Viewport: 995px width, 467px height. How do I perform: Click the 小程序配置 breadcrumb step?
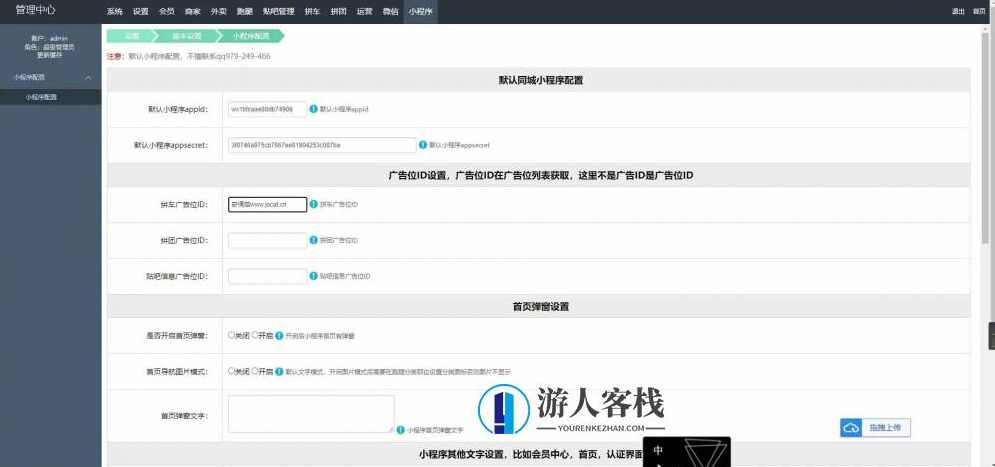(x=251, y=36)
